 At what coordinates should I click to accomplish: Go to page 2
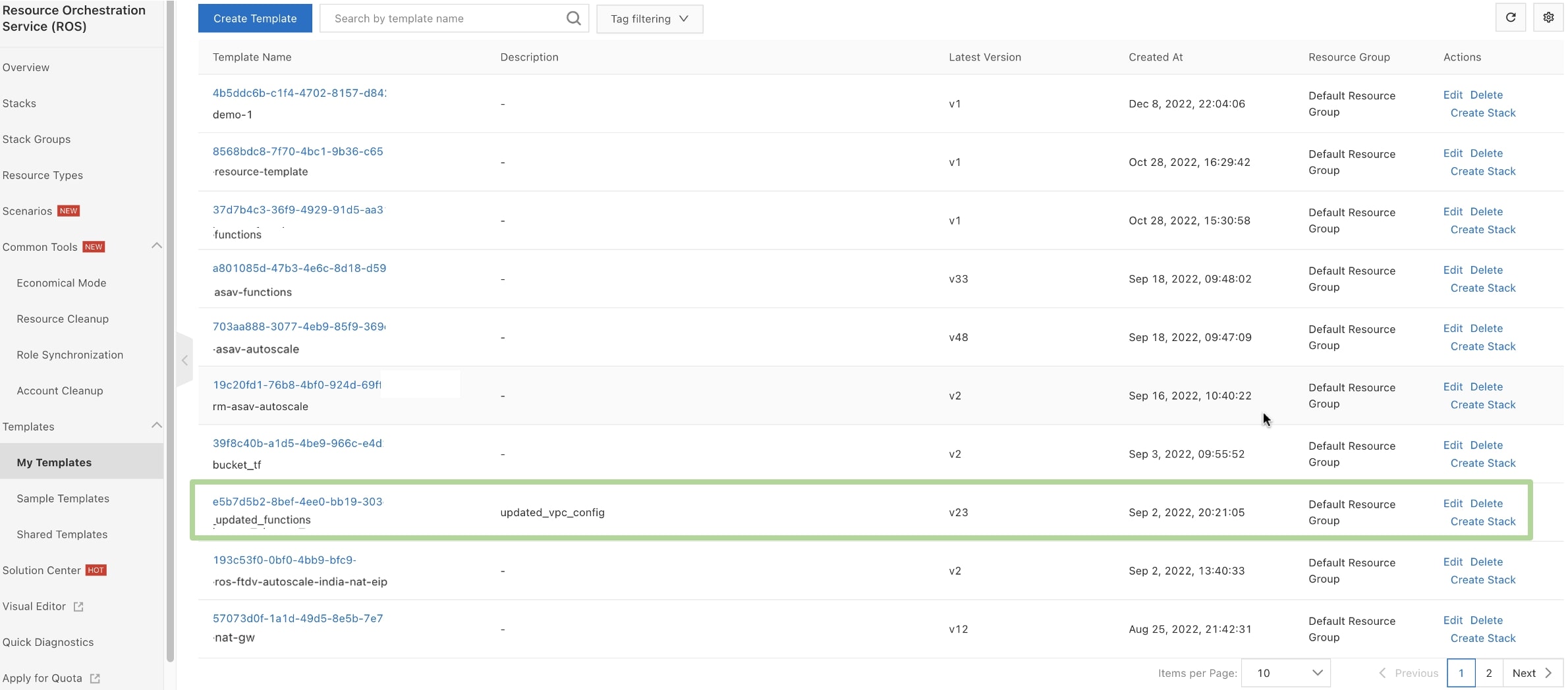[1489, 673]
